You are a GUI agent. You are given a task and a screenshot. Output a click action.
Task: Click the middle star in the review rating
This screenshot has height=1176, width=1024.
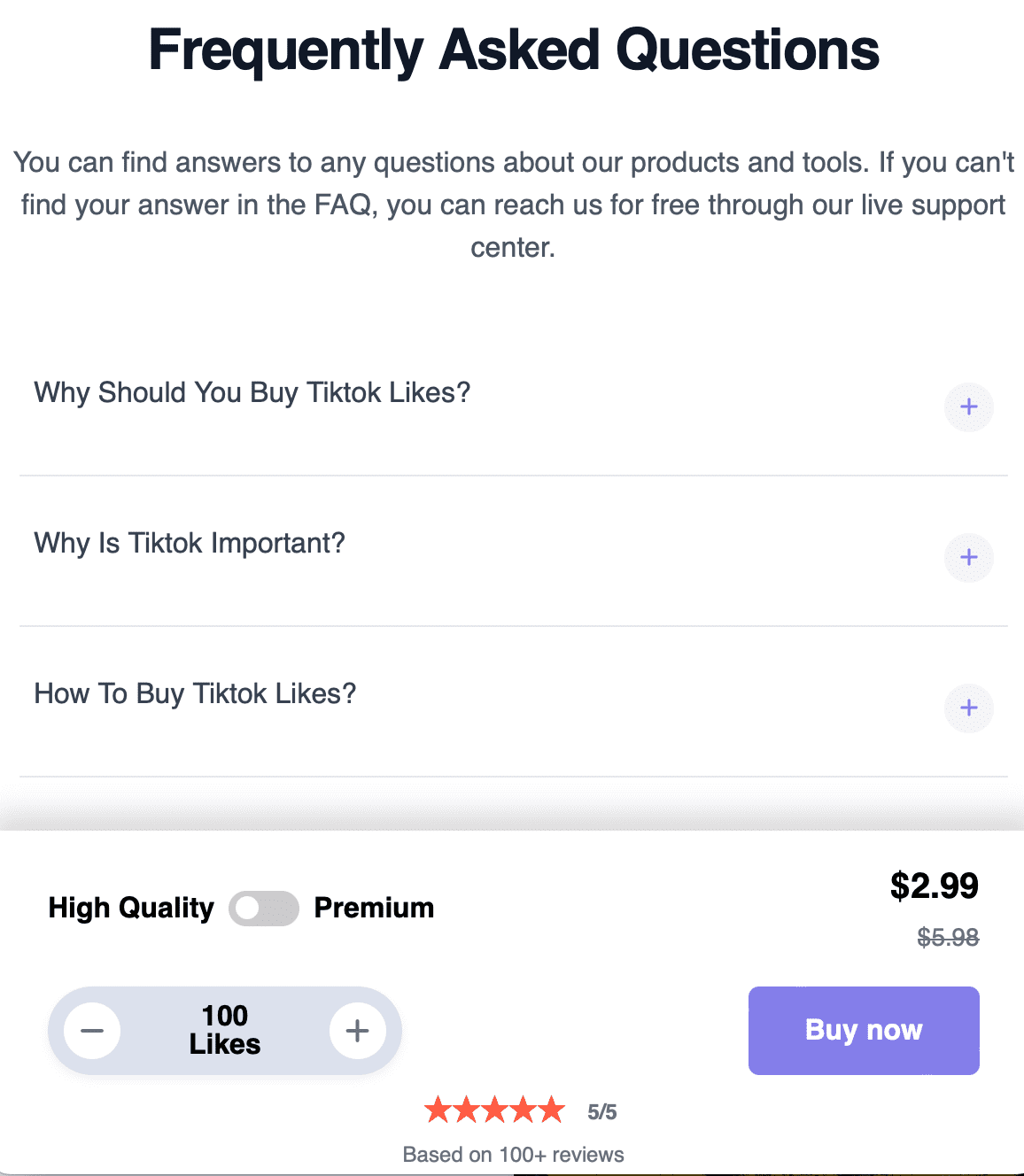[494, 1109]
